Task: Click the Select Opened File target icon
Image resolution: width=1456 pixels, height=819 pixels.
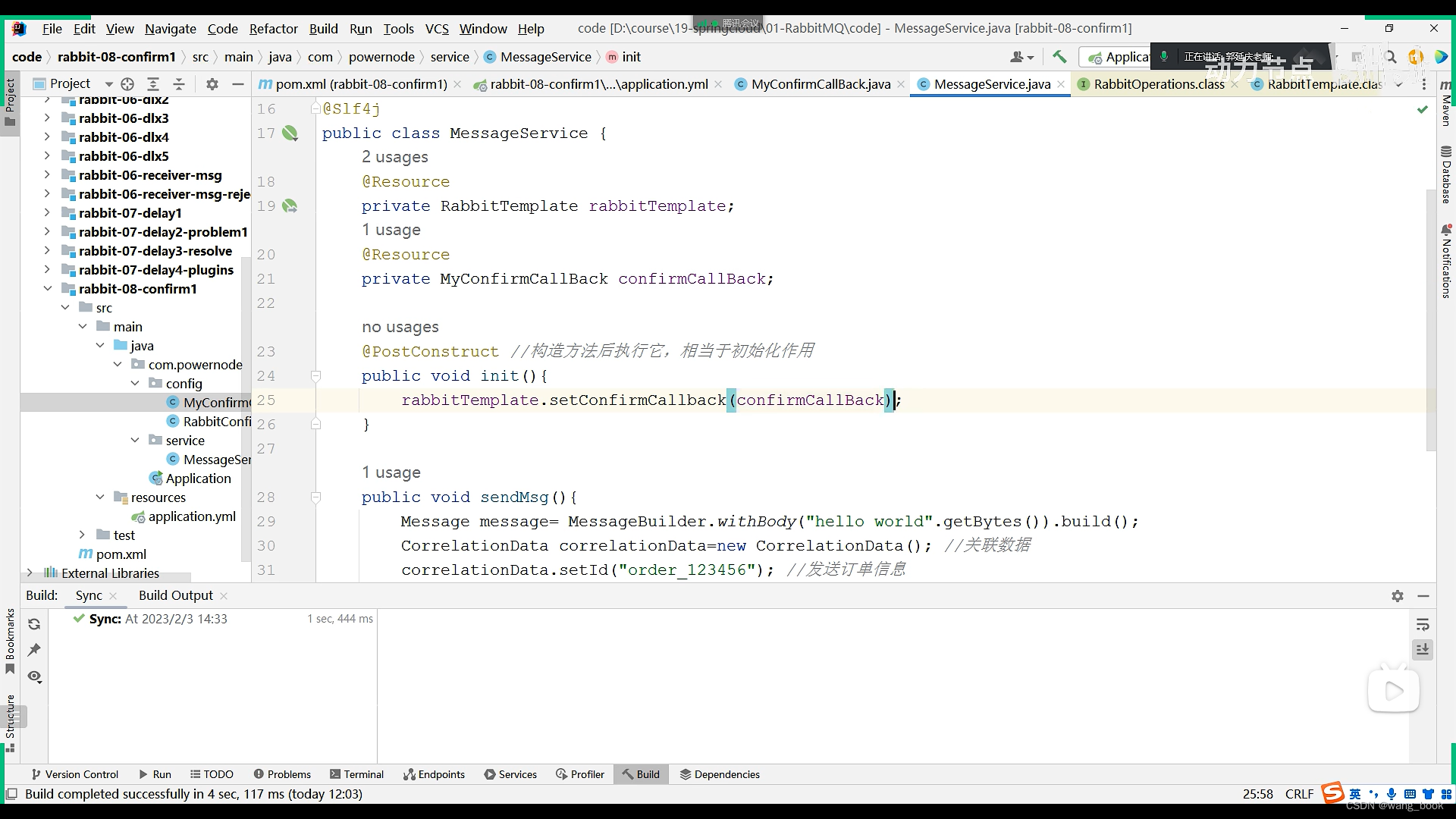Action: click(x=127, y=84)
